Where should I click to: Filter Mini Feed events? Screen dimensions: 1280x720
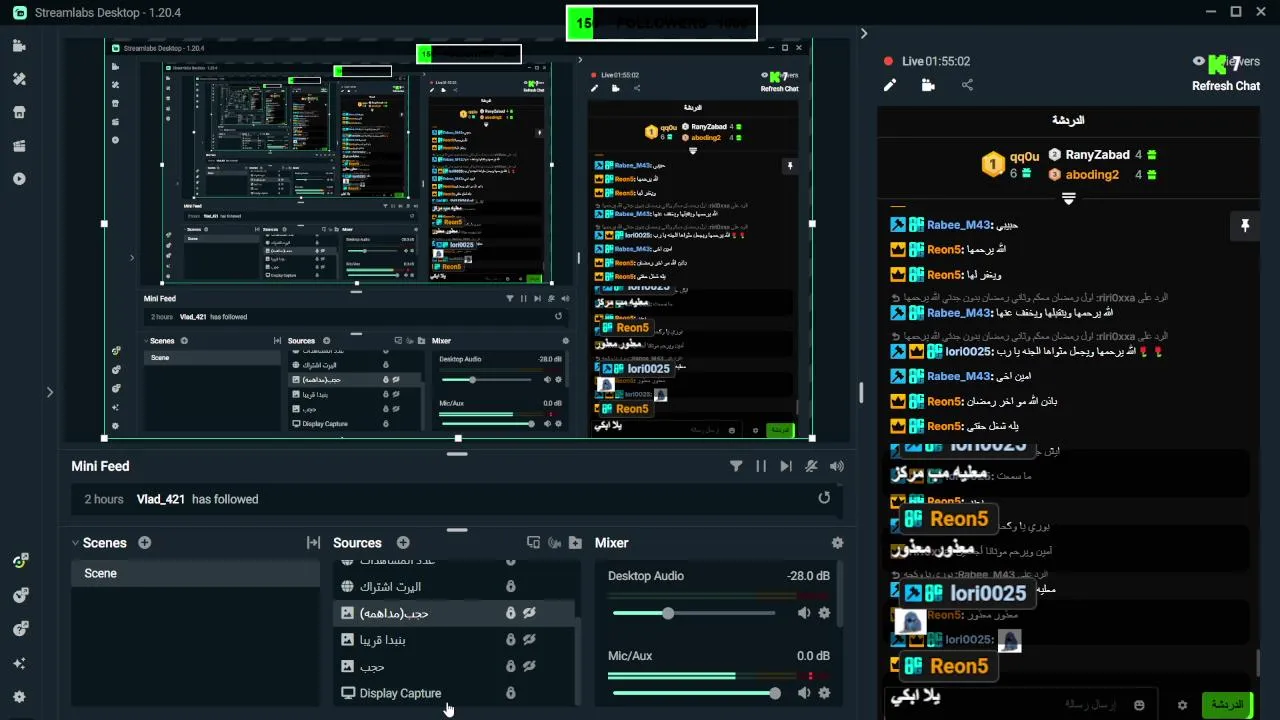click(736, 466)
